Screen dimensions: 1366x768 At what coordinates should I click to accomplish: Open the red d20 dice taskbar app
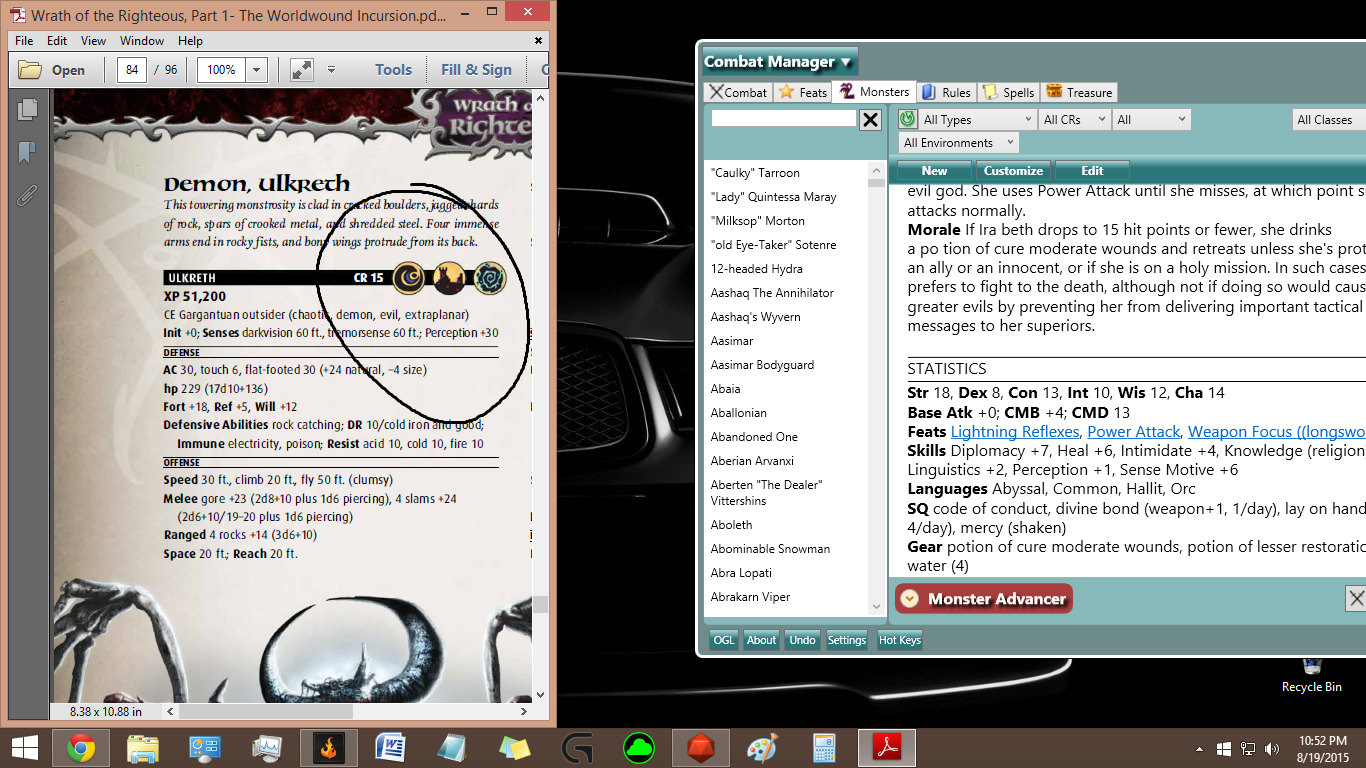[x=701, y=748]
